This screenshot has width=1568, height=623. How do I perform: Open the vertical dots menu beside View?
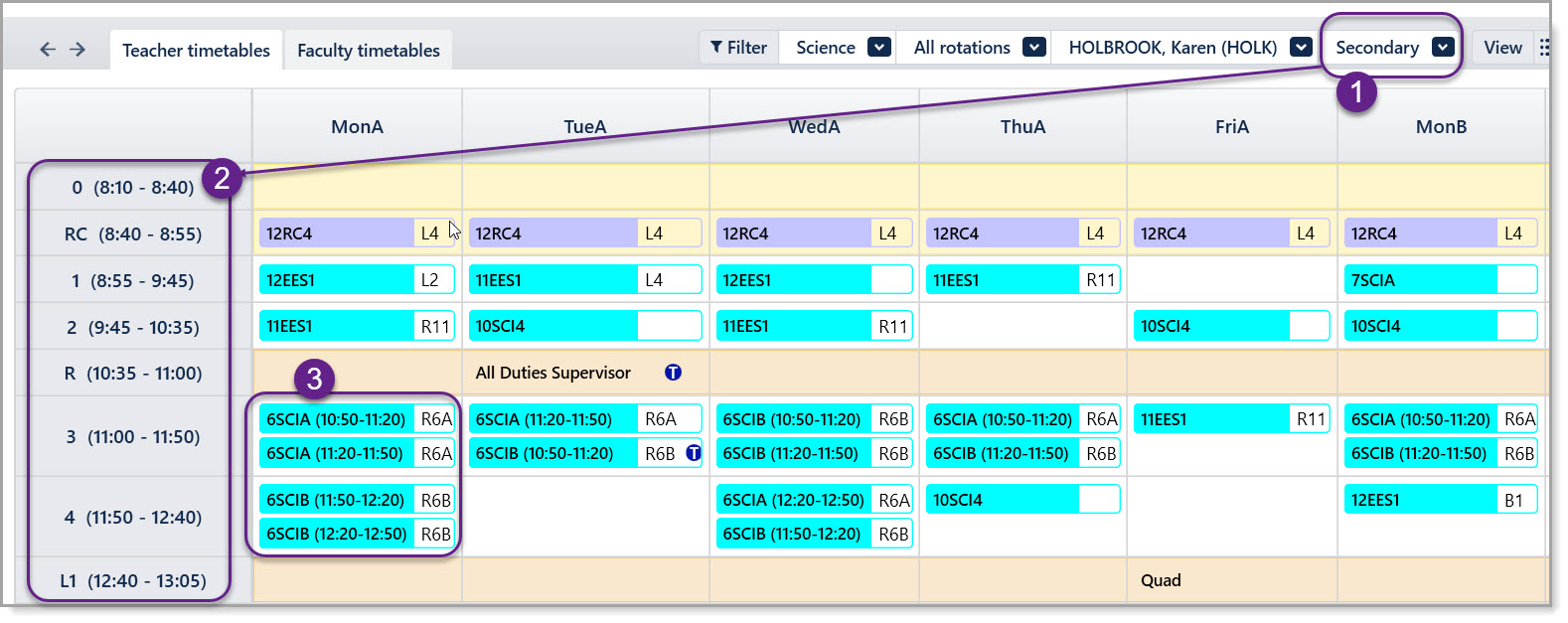point(1544,48)
